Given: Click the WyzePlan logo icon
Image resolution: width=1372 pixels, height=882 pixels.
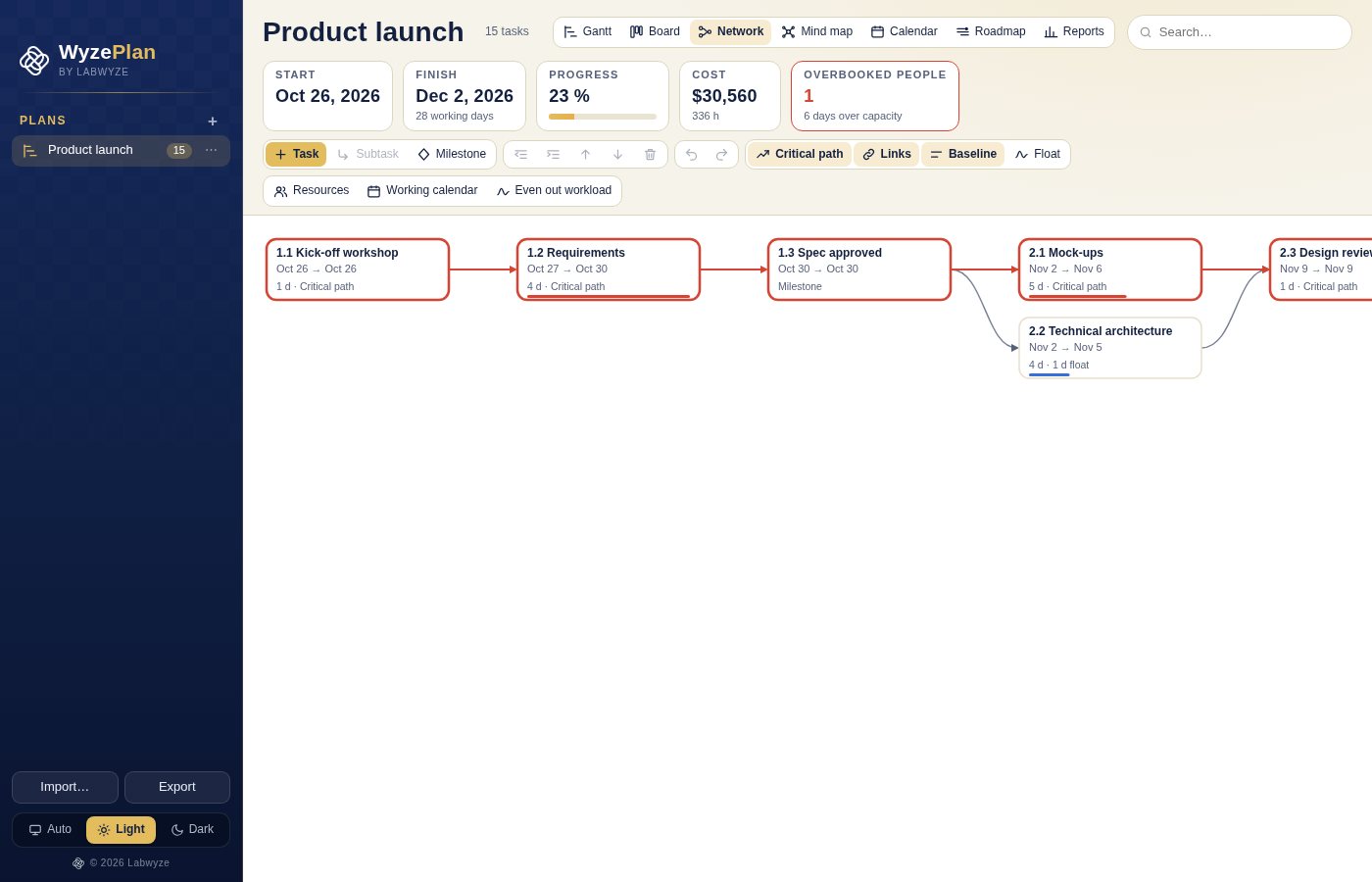Looking at the screenshot, I should (x=34, y=61).
